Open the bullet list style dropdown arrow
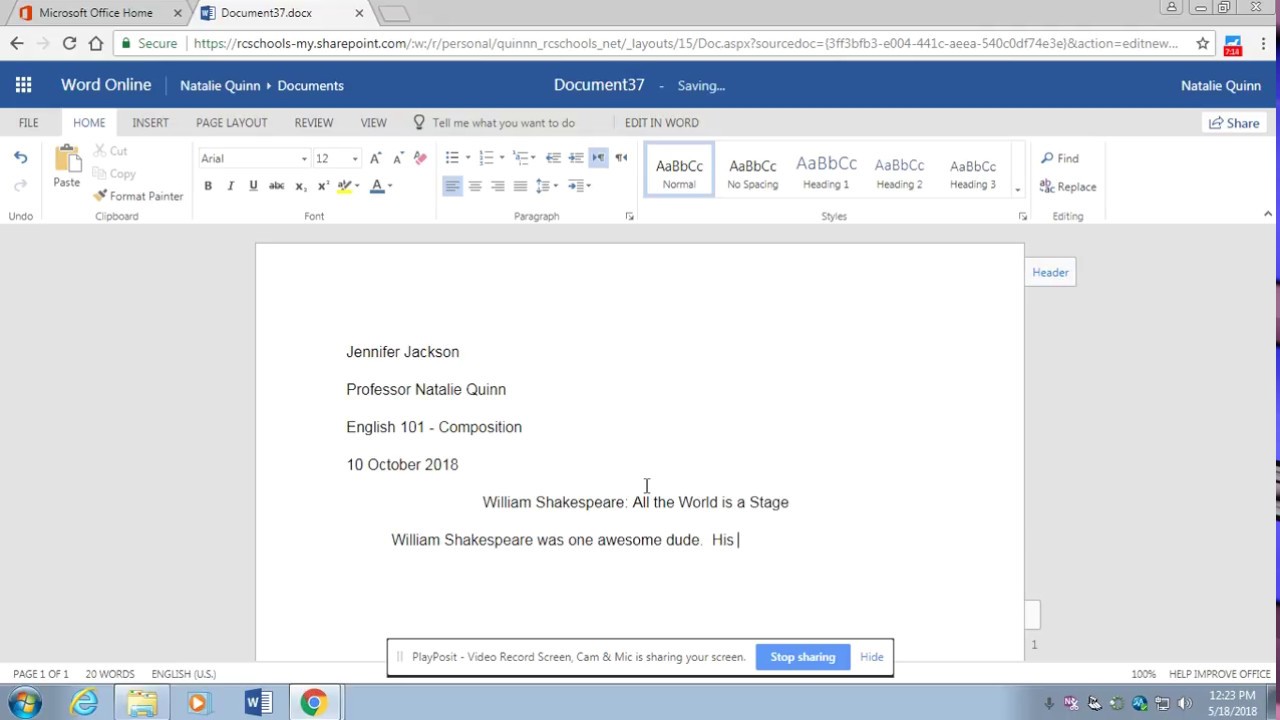This screenshot has height=720, width=1280. [468, 158]
